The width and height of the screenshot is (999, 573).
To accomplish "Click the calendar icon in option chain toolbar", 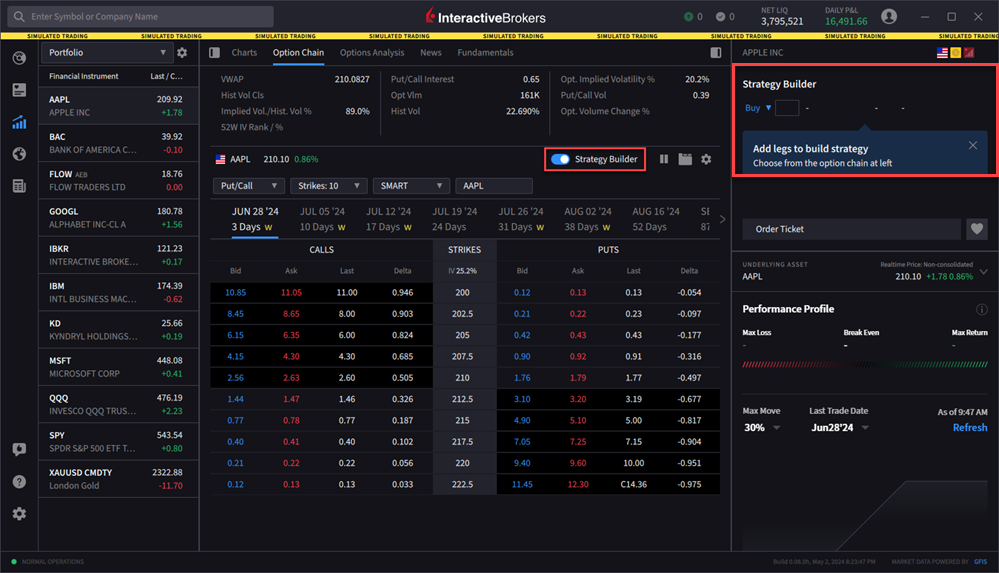I will point(685,159).
